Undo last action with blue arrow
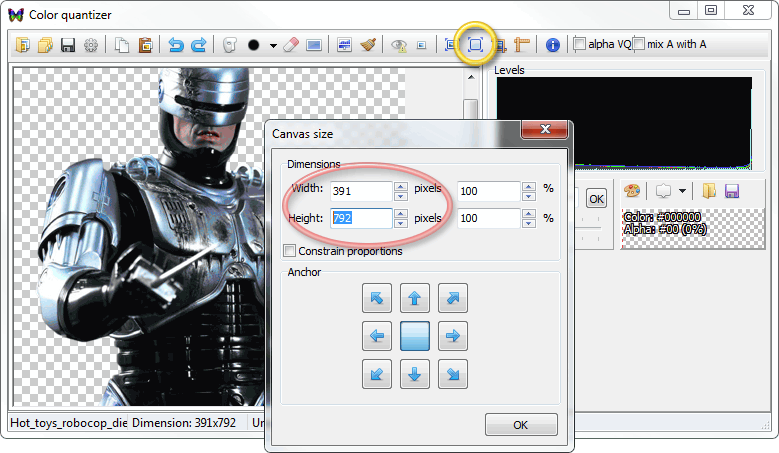The height and width of the screenshot is (453, 779). click(175, 45)
